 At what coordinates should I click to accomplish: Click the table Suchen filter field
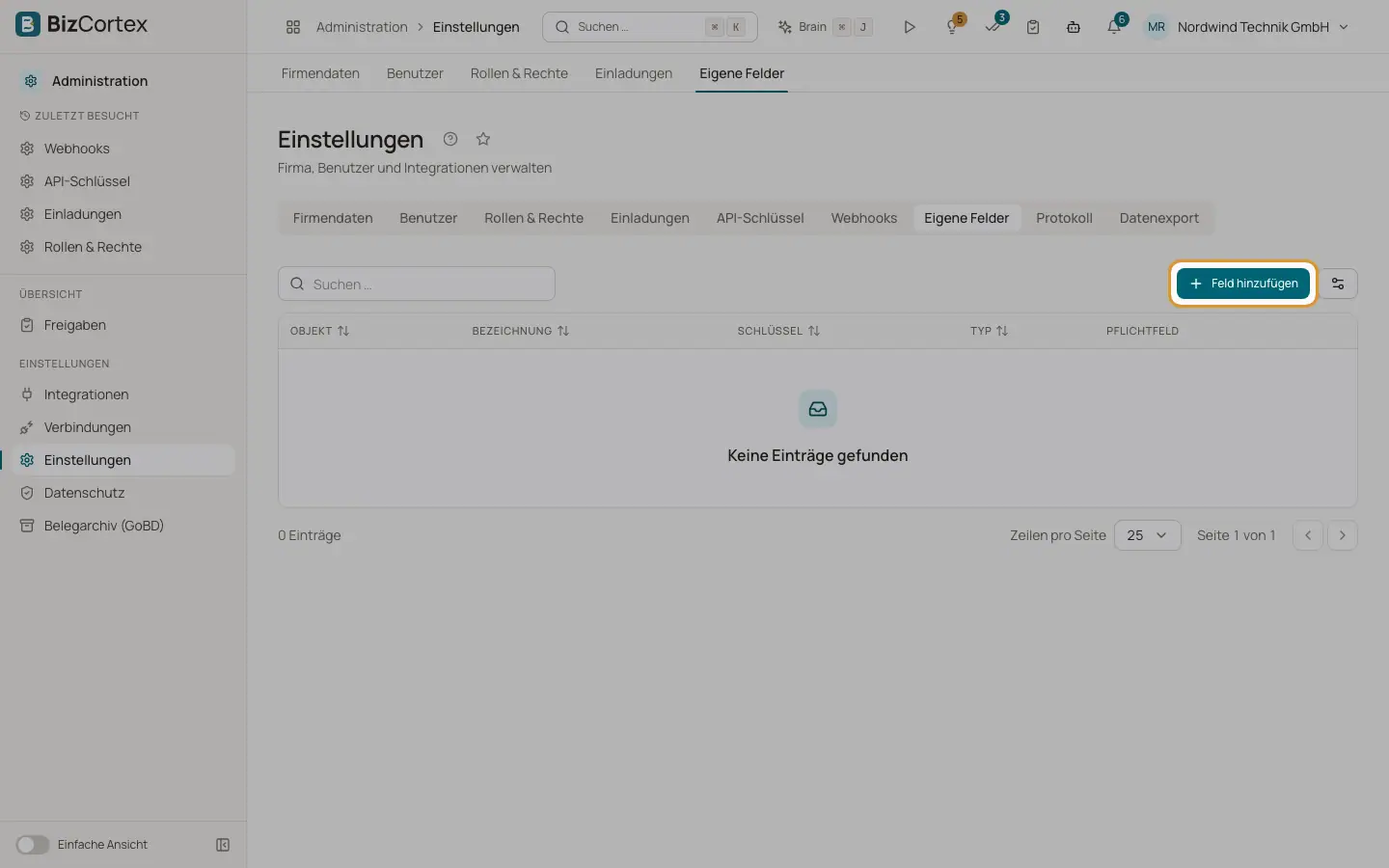[x=417, y=284]
